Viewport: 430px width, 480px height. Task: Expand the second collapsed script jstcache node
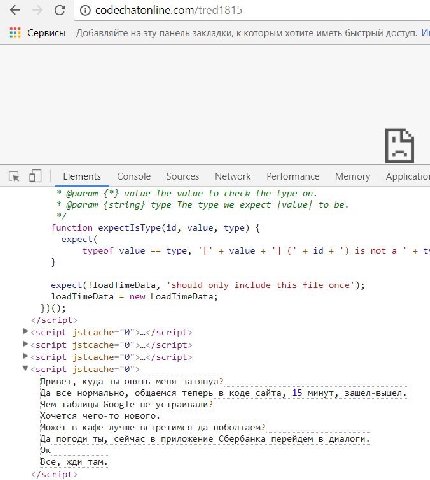coord(25,344)
